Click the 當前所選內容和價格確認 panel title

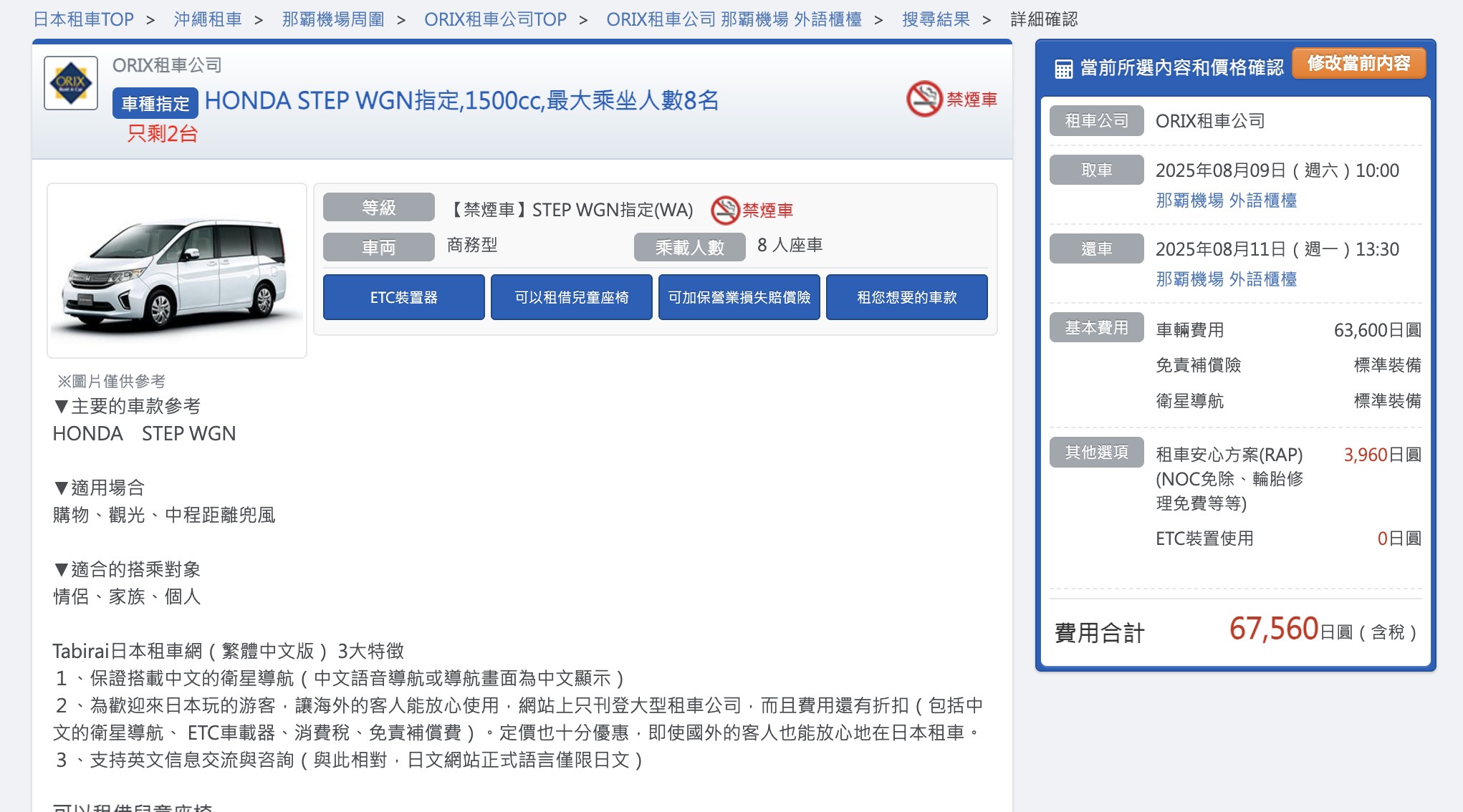pyautogui.click(x=1182, y=68)
